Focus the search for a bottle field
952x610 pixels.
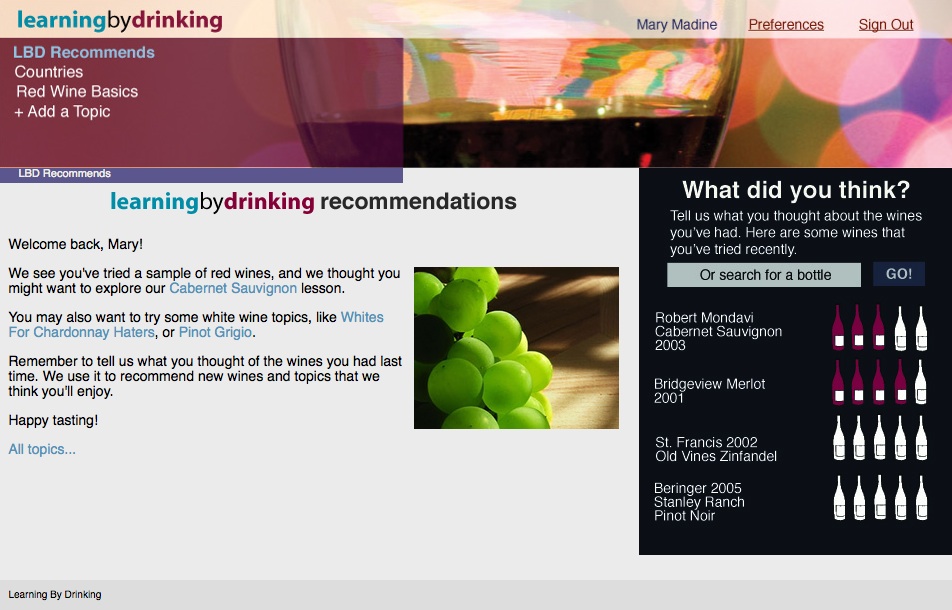tap(764, 275)
